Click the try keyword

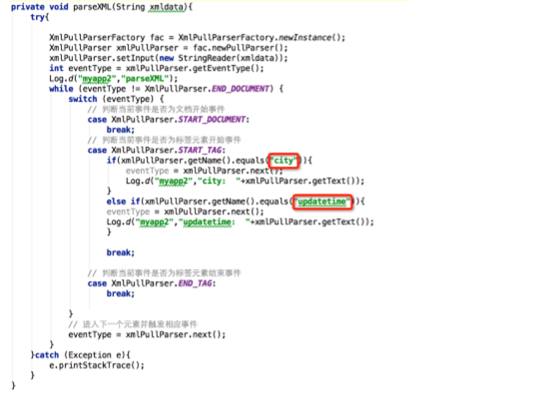point(38,17)
